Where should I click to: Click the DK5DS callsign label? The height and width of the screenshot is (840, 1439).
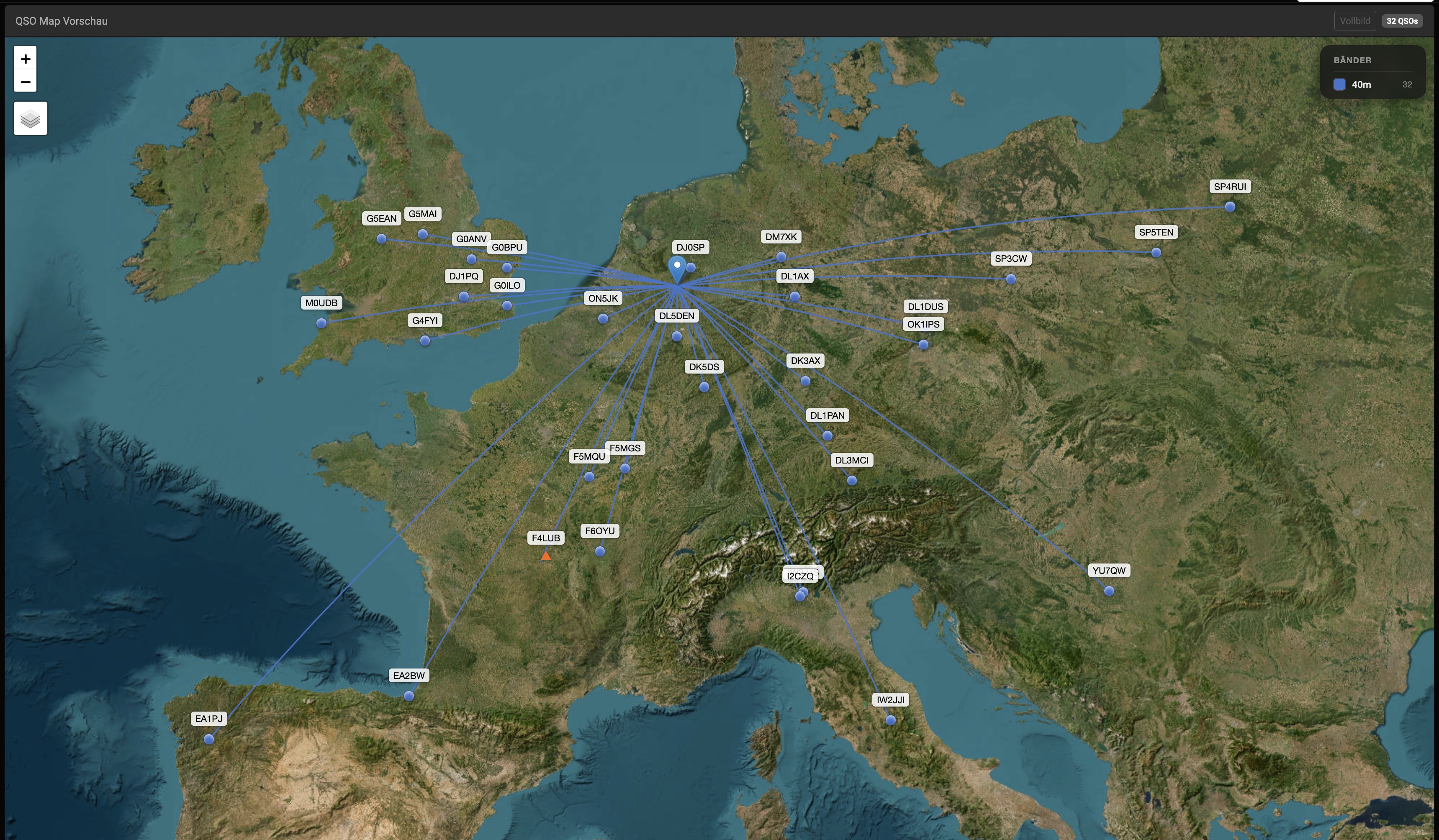click(704, 367)
